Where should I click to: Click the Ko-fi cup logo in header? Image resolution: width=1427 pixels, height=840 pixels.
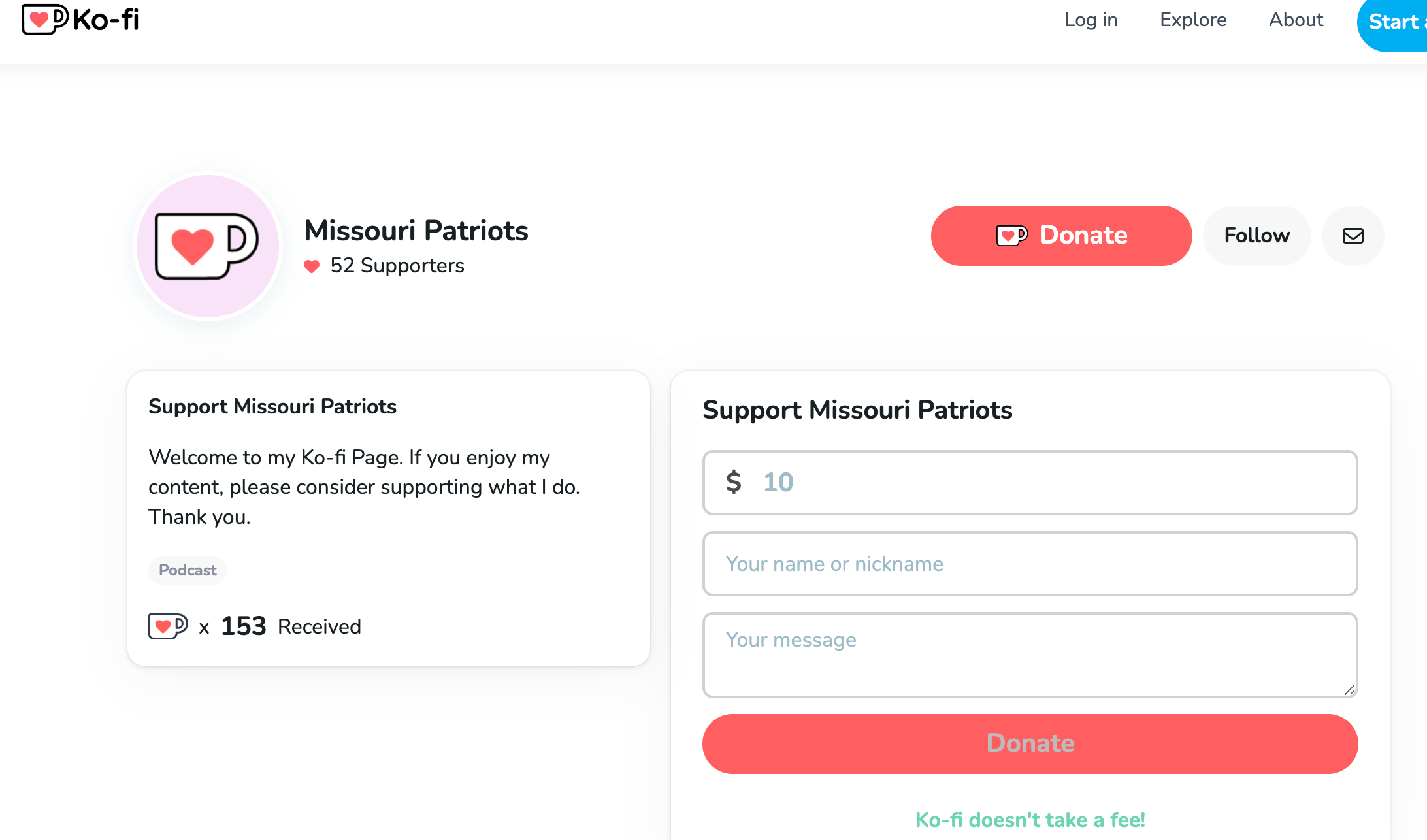pos(44,19)
